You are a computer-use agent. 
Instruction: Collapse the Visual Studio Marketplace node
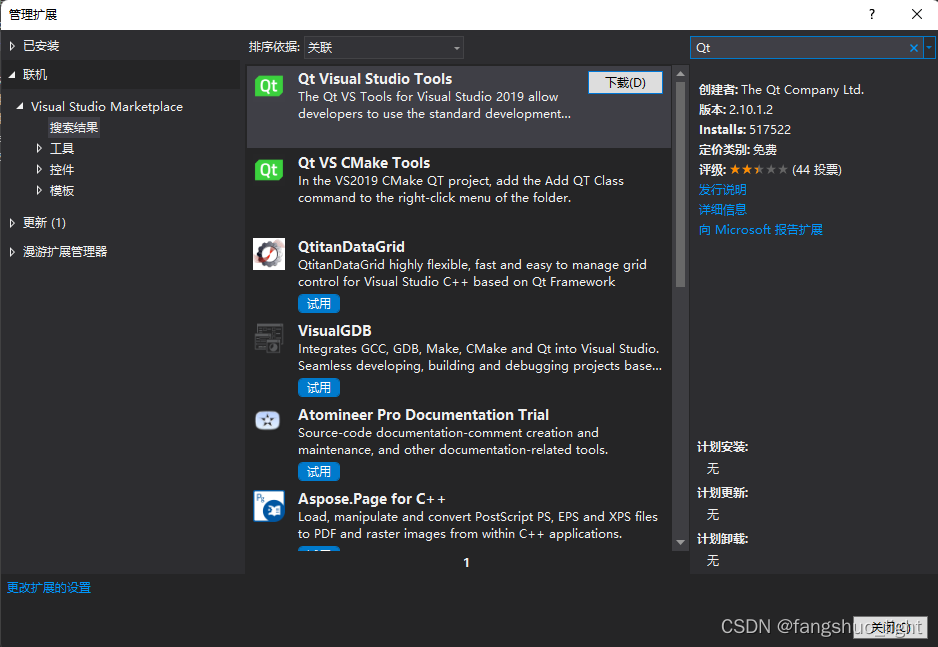(20, 106)
